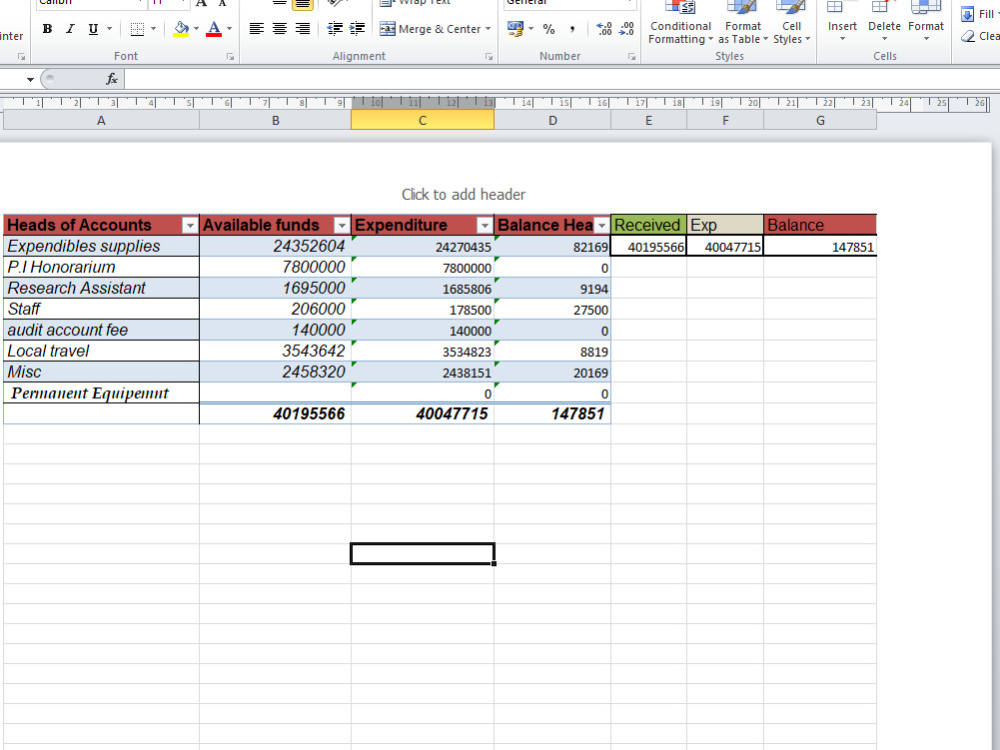This screenshot has height=750, width=1000.
Task: Apply percent style
Action: [x=548, y=29]
